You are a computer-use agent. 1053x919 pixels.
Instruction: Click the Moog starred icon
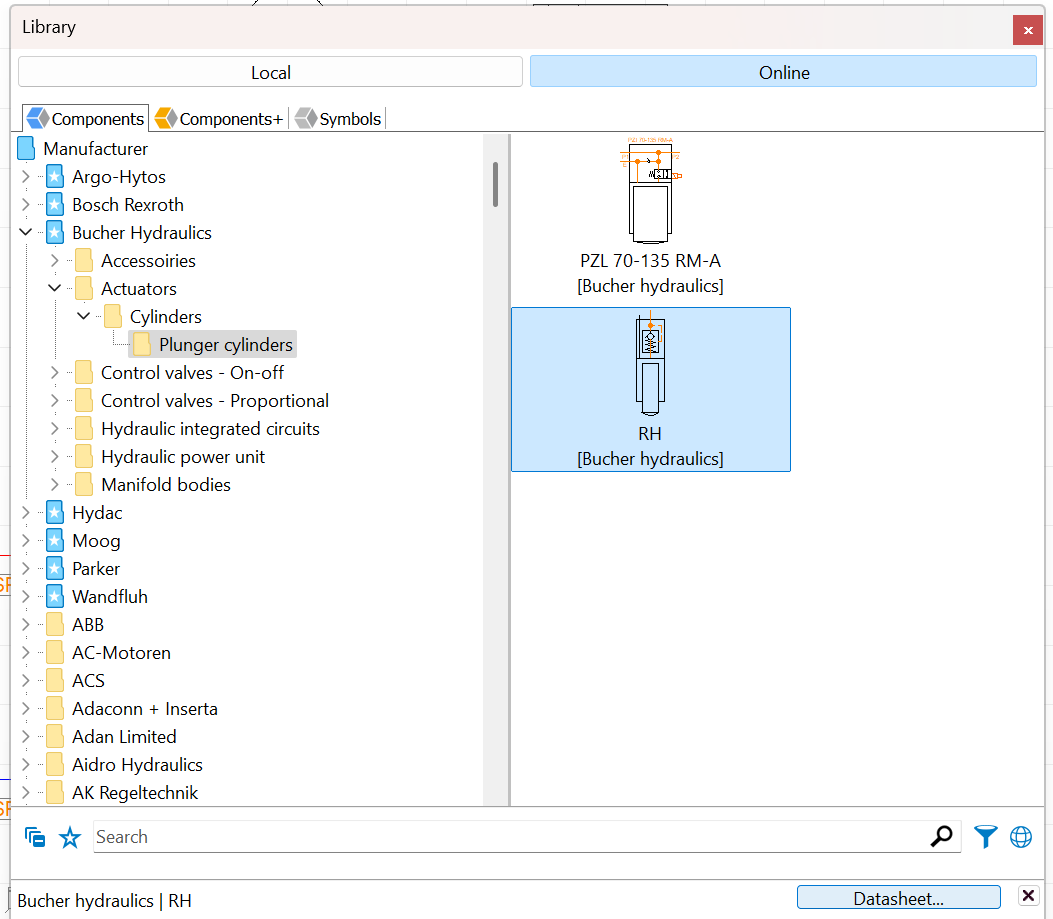[55, 541]
